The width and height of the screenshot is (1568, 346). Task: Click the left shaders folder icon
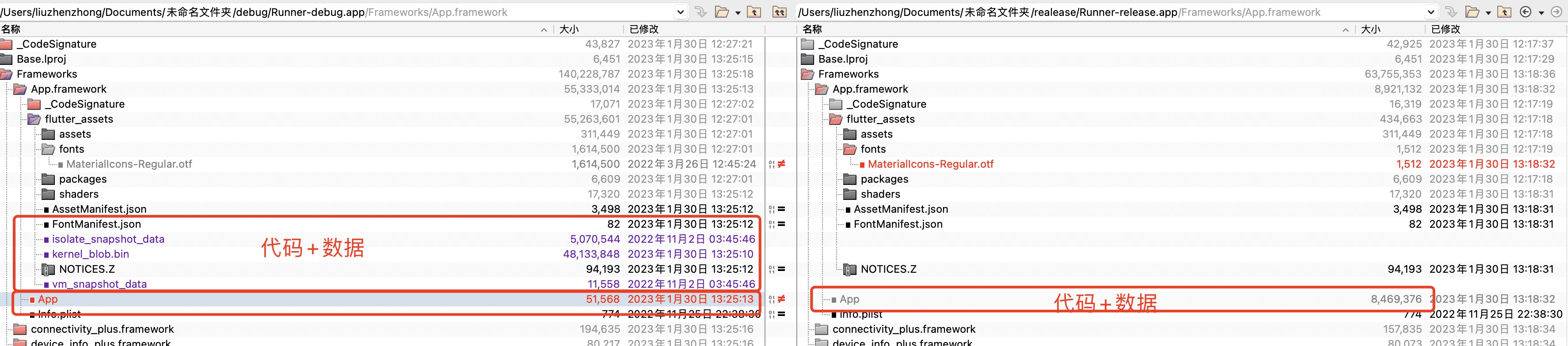(x=49, y=194)
